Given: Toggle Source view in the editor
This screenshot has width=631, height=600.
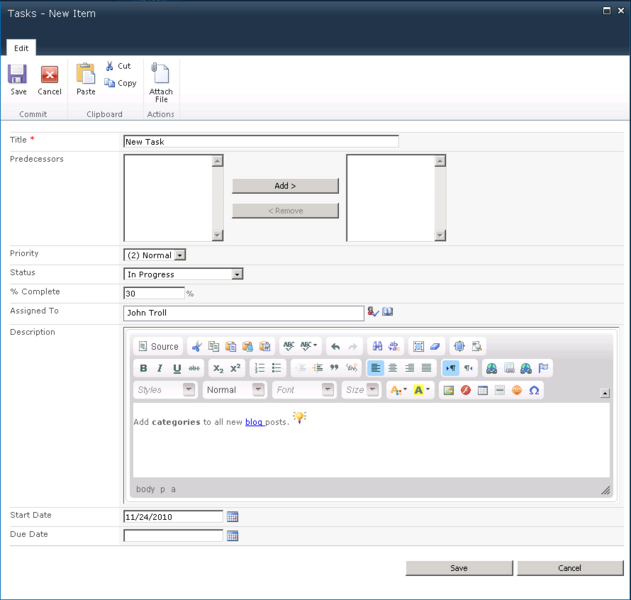Looking at the screenshot, I should coord(158,346).
